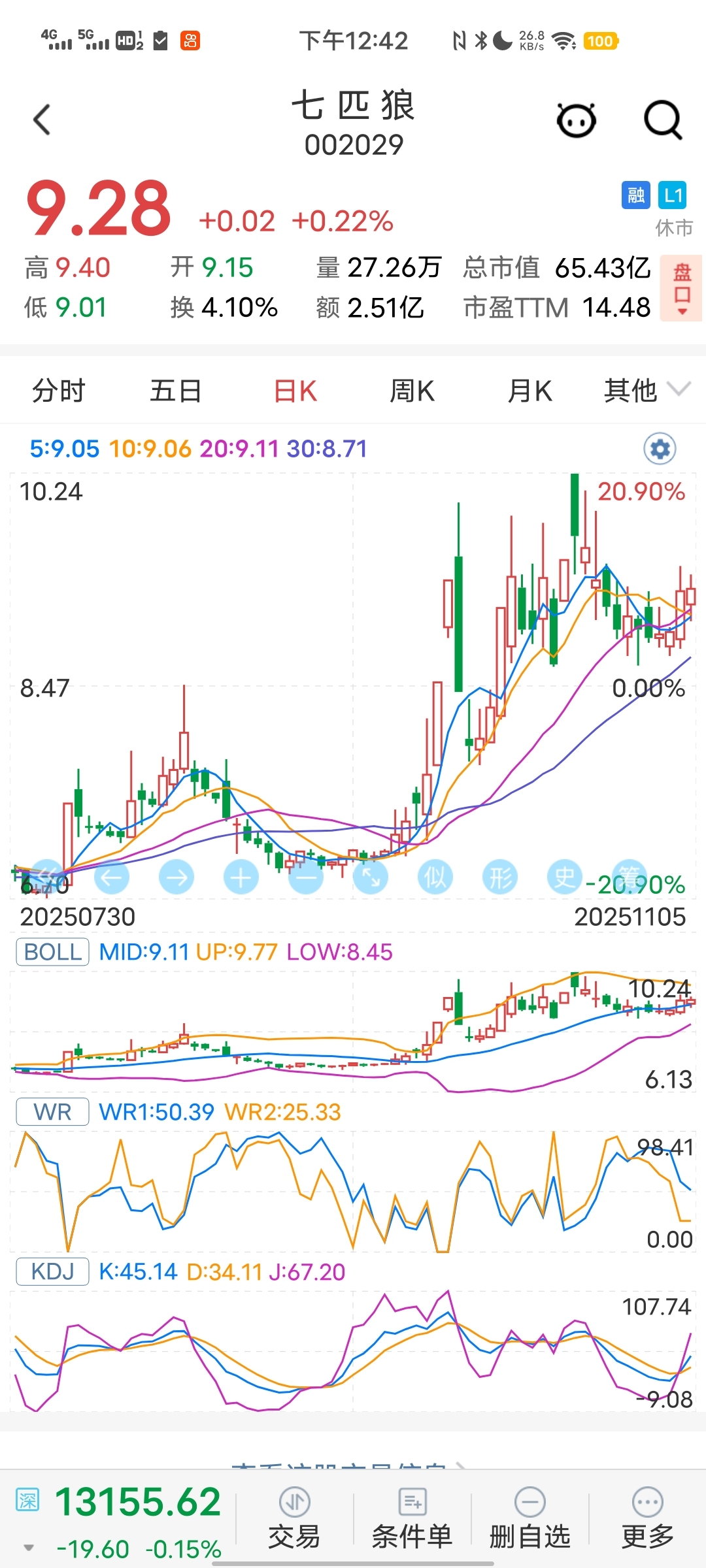Tap the blue 融 margin badge
This screenshot has width=706, height=1568.
(x=636, y=195)
